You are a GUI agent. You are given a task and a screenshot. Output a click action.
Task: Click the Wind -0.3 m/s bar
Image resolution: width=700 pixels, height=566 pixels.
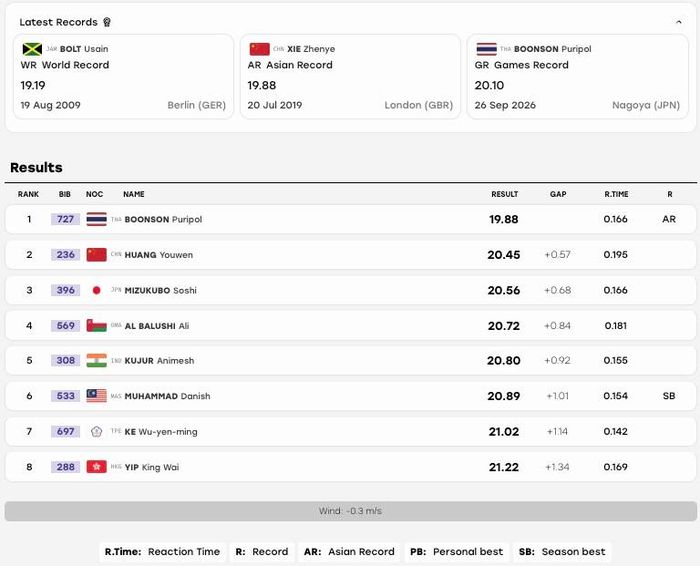tap(350, 511)
